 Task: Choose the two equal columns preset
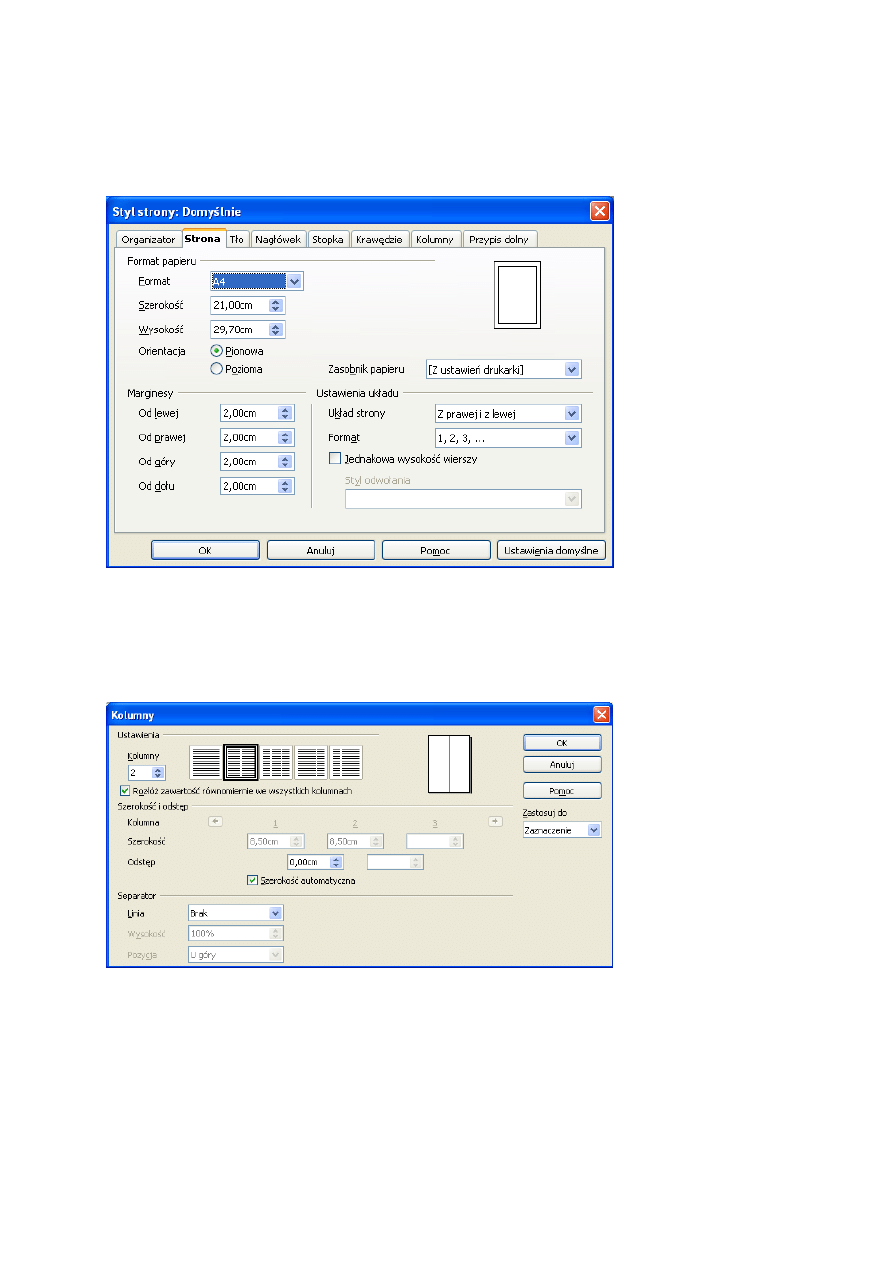241,763
